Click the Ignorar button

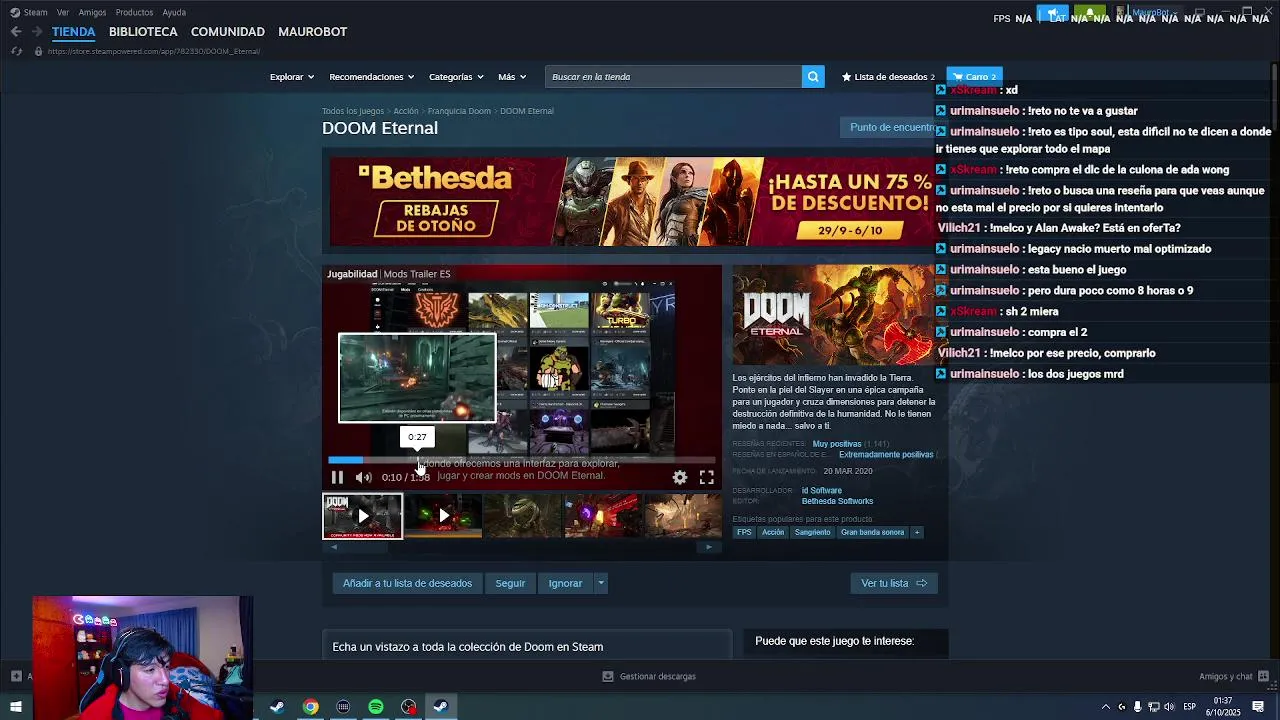point(565,583)
